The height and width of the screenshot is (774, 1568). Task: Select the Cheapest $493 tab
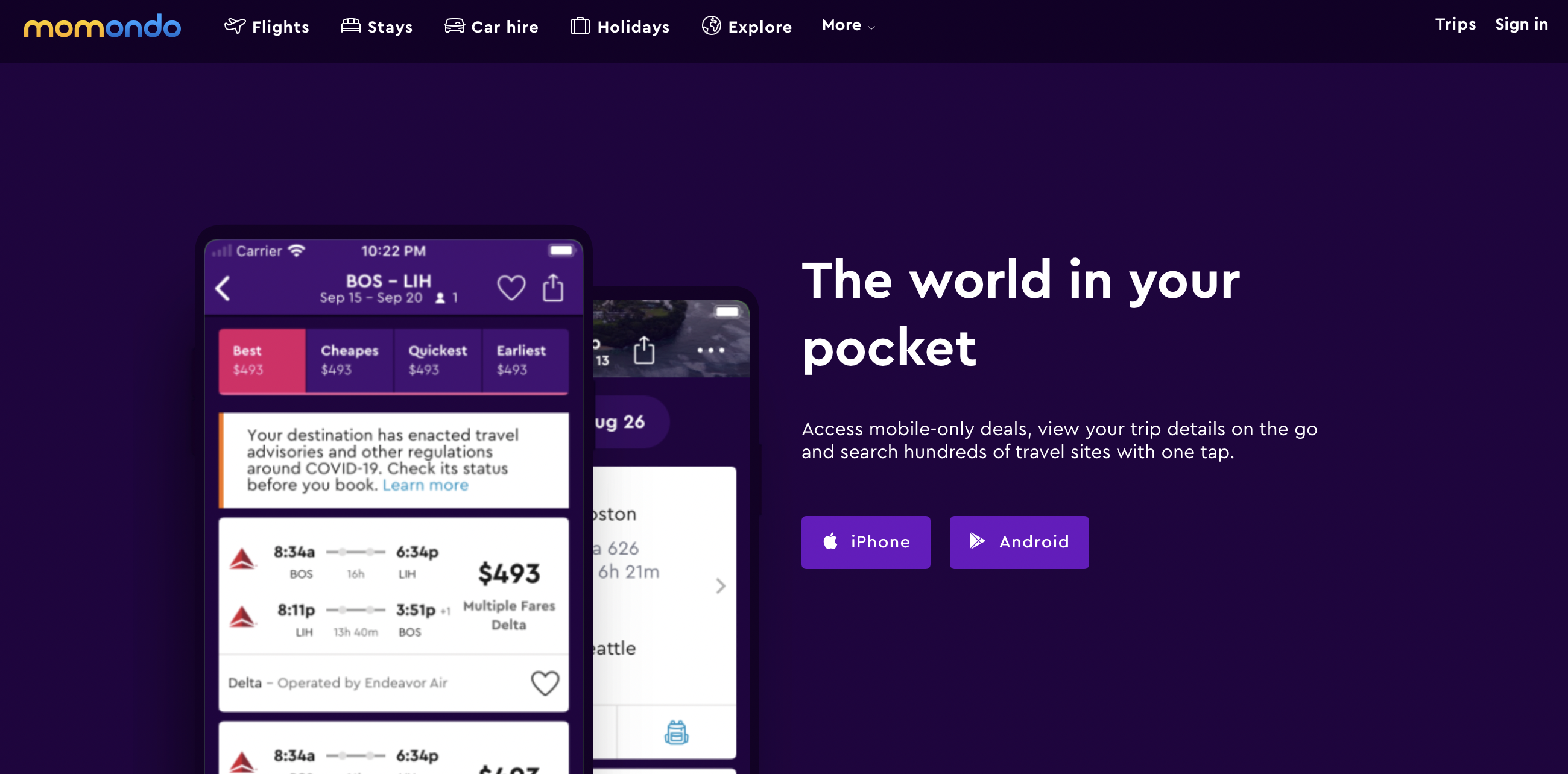pyautogui.click(x=349, y=360)
